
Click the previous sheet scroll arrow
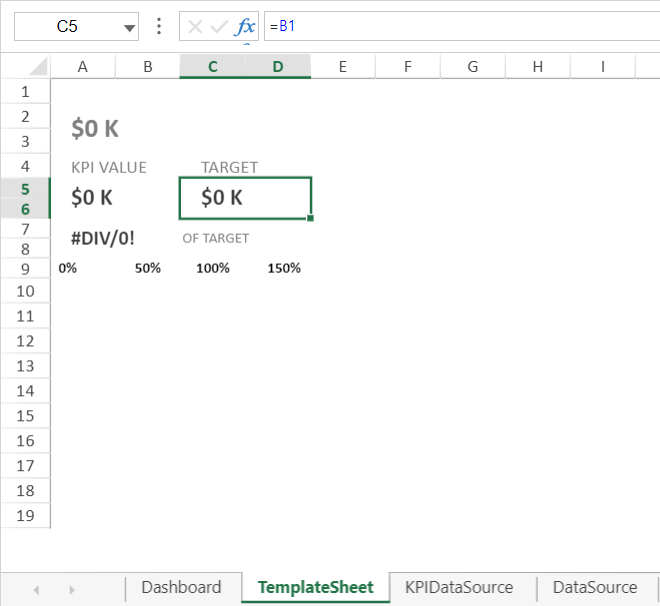pyautogui.click(x=37, y=589)
